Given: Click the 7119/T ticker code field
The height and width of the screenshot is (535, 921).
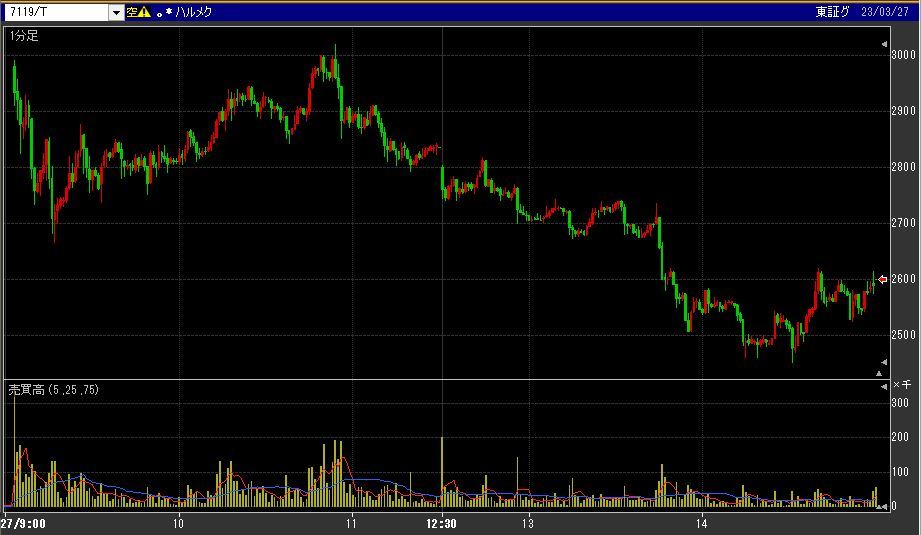Looking at the screenshot, I should [x=54, y=12].
